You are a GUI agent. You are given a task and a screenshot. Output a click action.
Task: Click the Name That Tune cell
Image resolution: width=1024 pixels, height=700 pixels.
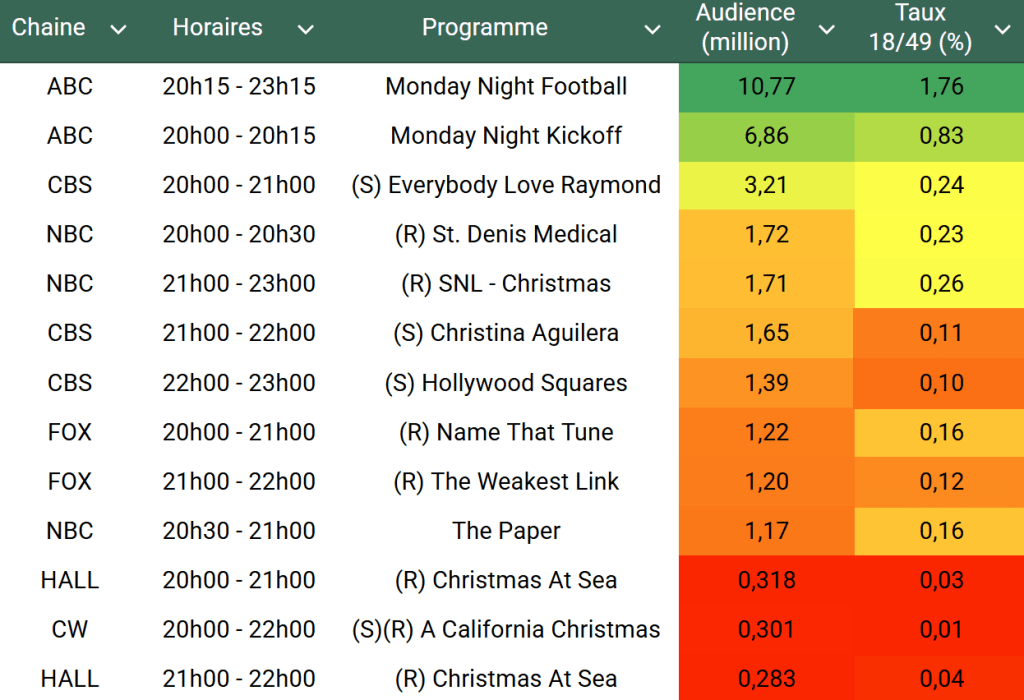(x=506, y=432)
